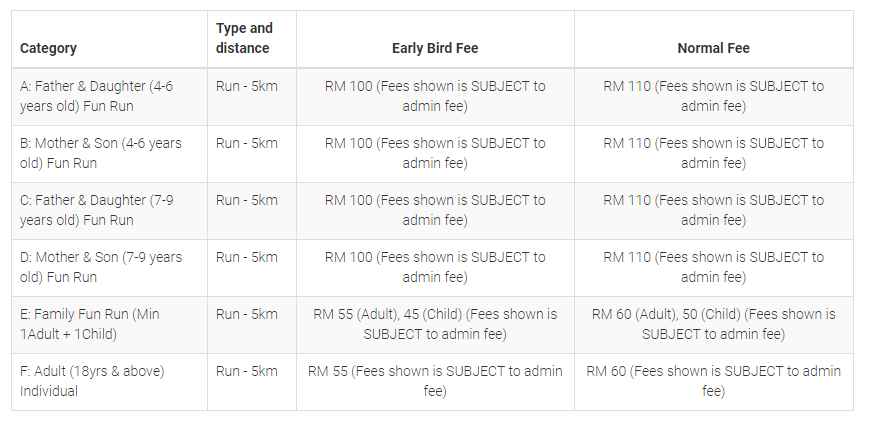Select early bird RM 100 fee for category A

(x=435, y=96)
